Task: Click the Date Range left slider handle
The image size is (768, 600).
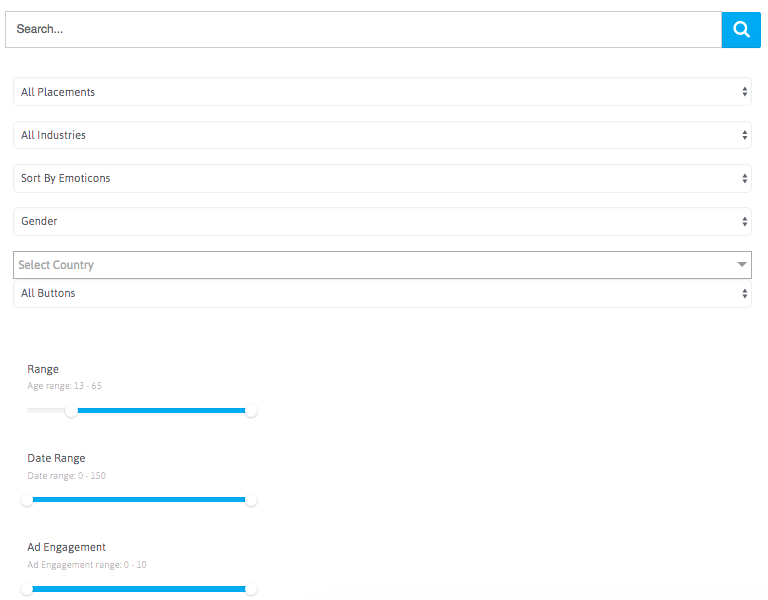Action: pos(27,500)
